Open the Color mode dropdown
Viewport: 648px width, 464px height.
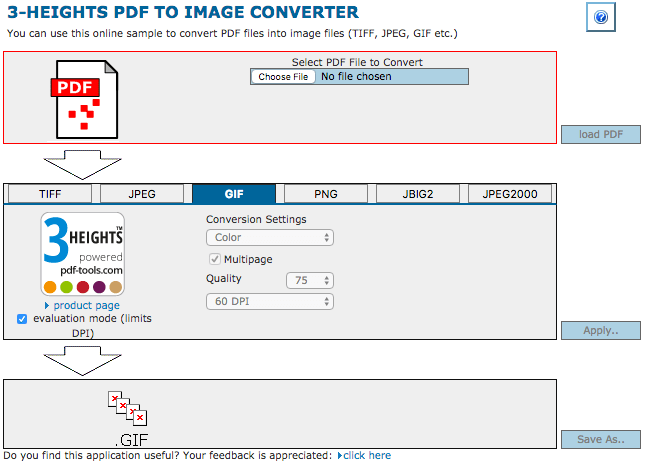pos(270,238)
